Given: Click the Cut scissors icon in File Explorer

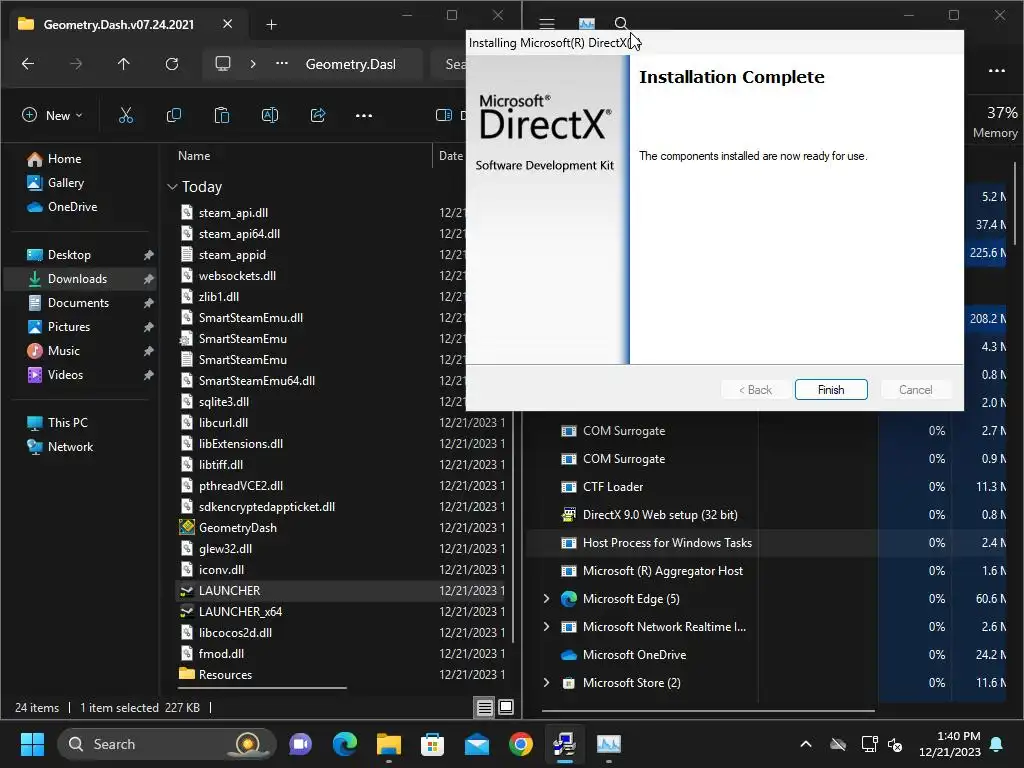Looking at the screenshot, I should point(125,116).
